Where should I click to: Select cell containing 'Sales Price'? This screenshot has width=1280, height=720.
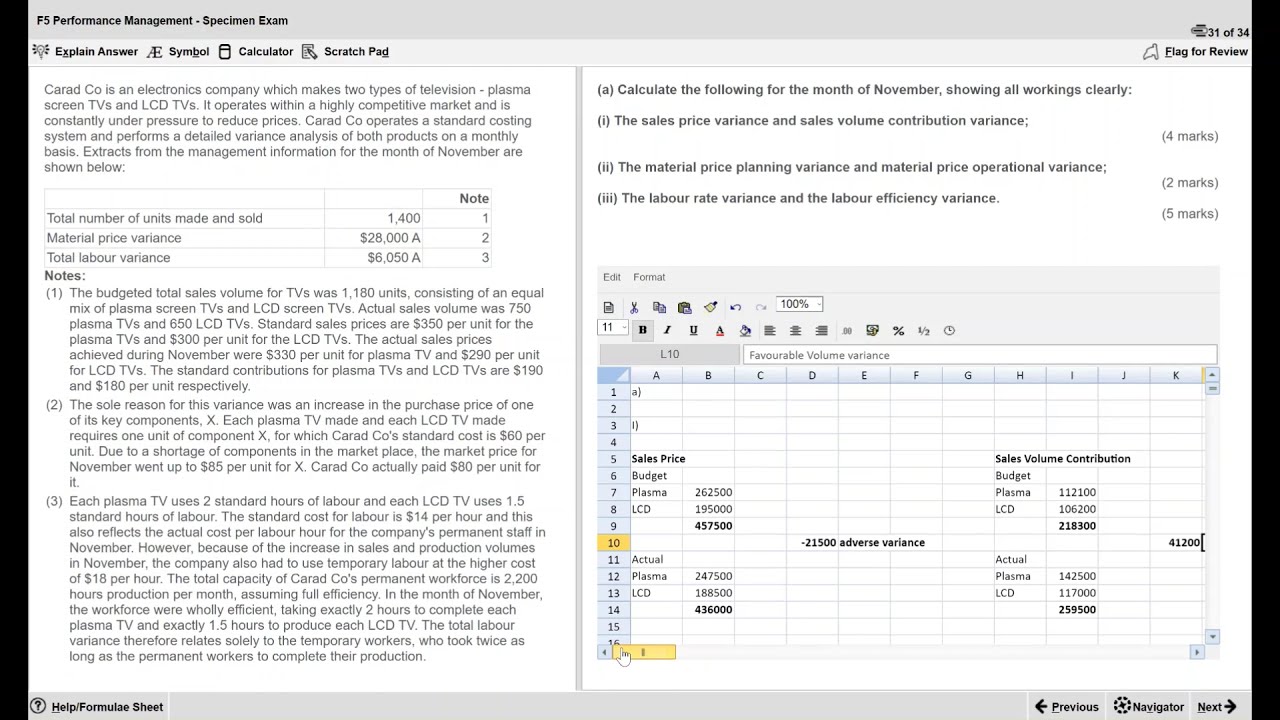[x=658, y=459]
